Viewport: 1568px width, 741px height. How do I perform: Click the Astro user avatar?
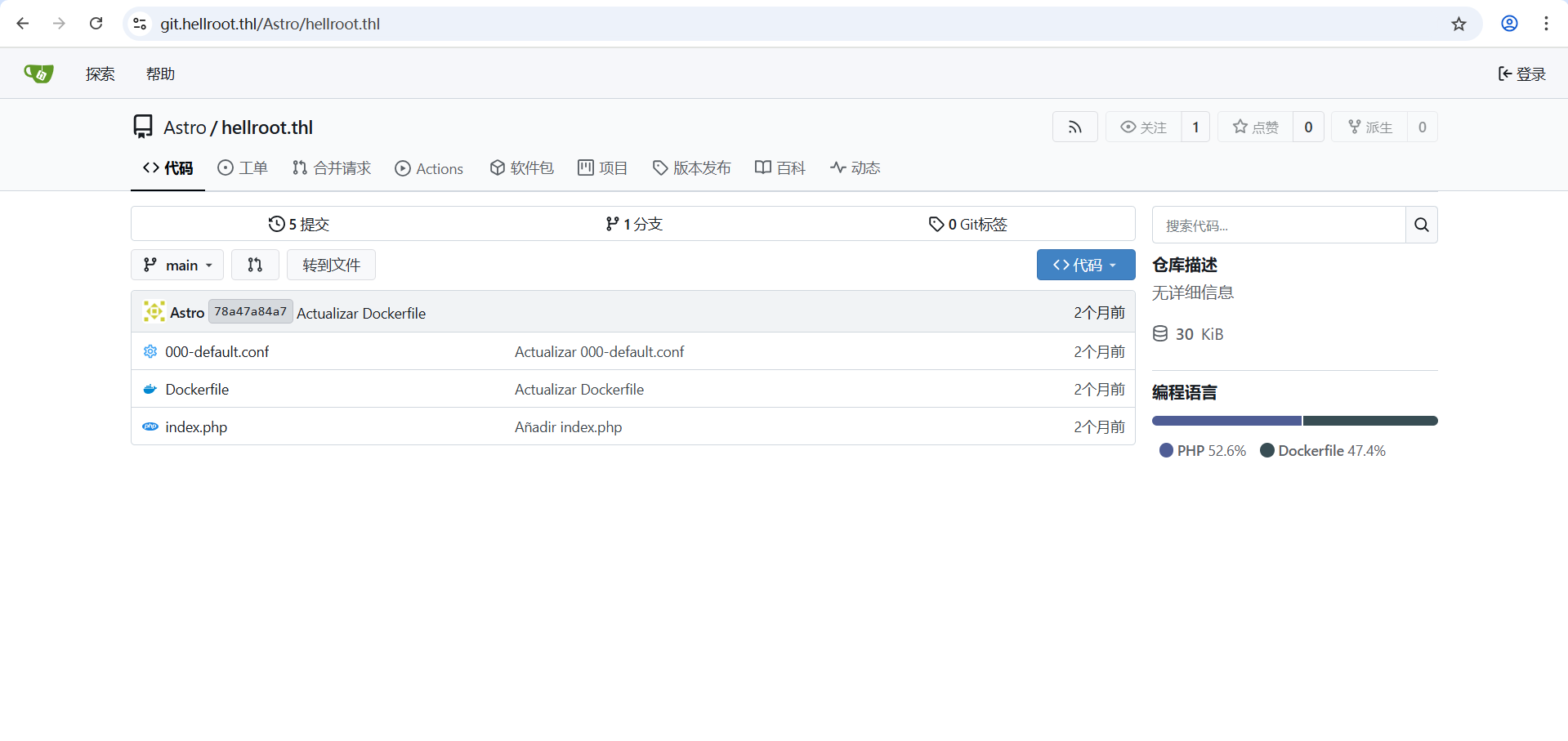(154, 312)
